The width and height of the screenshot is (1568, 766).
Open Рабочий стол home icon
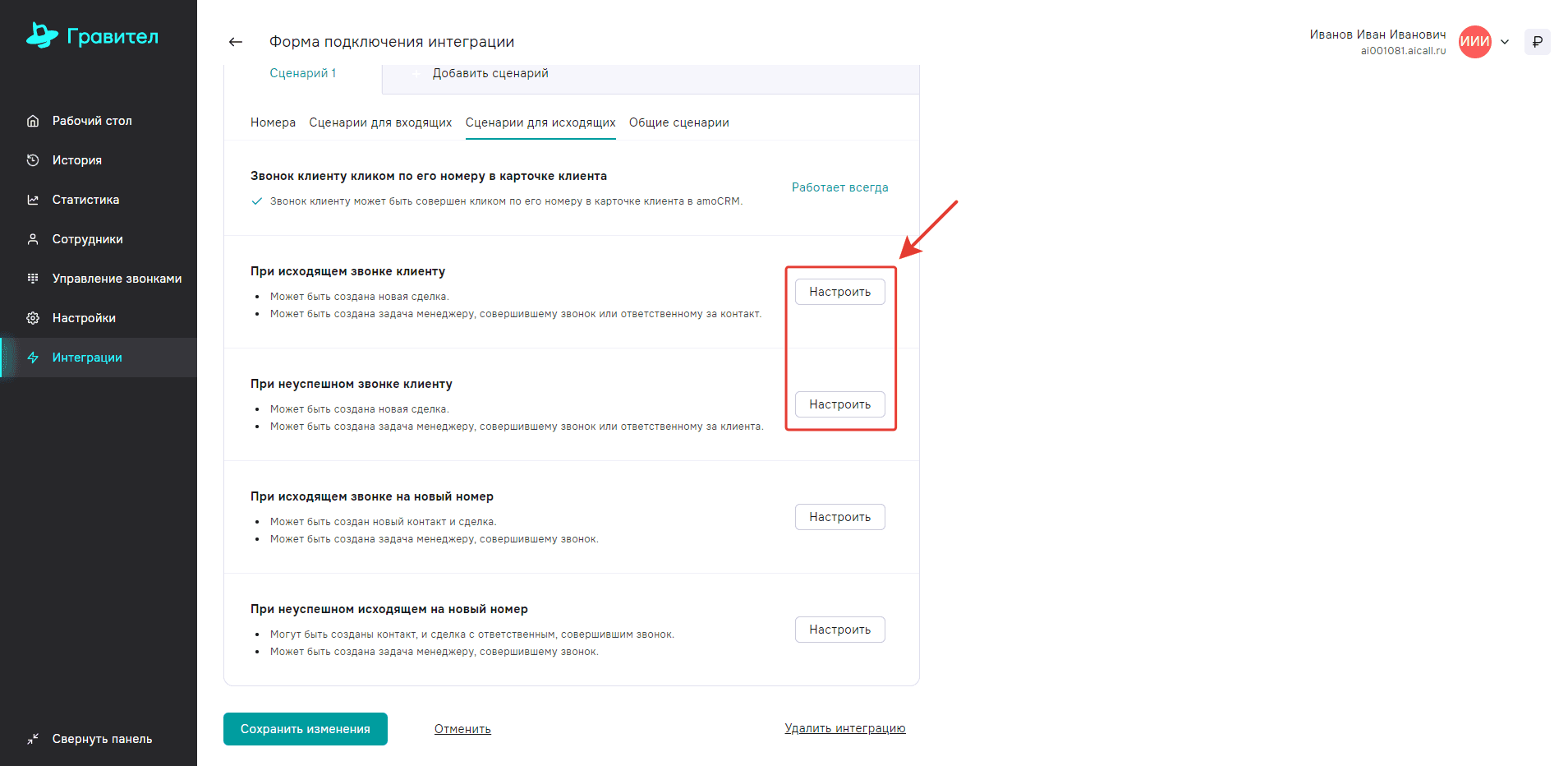[33, 121]
